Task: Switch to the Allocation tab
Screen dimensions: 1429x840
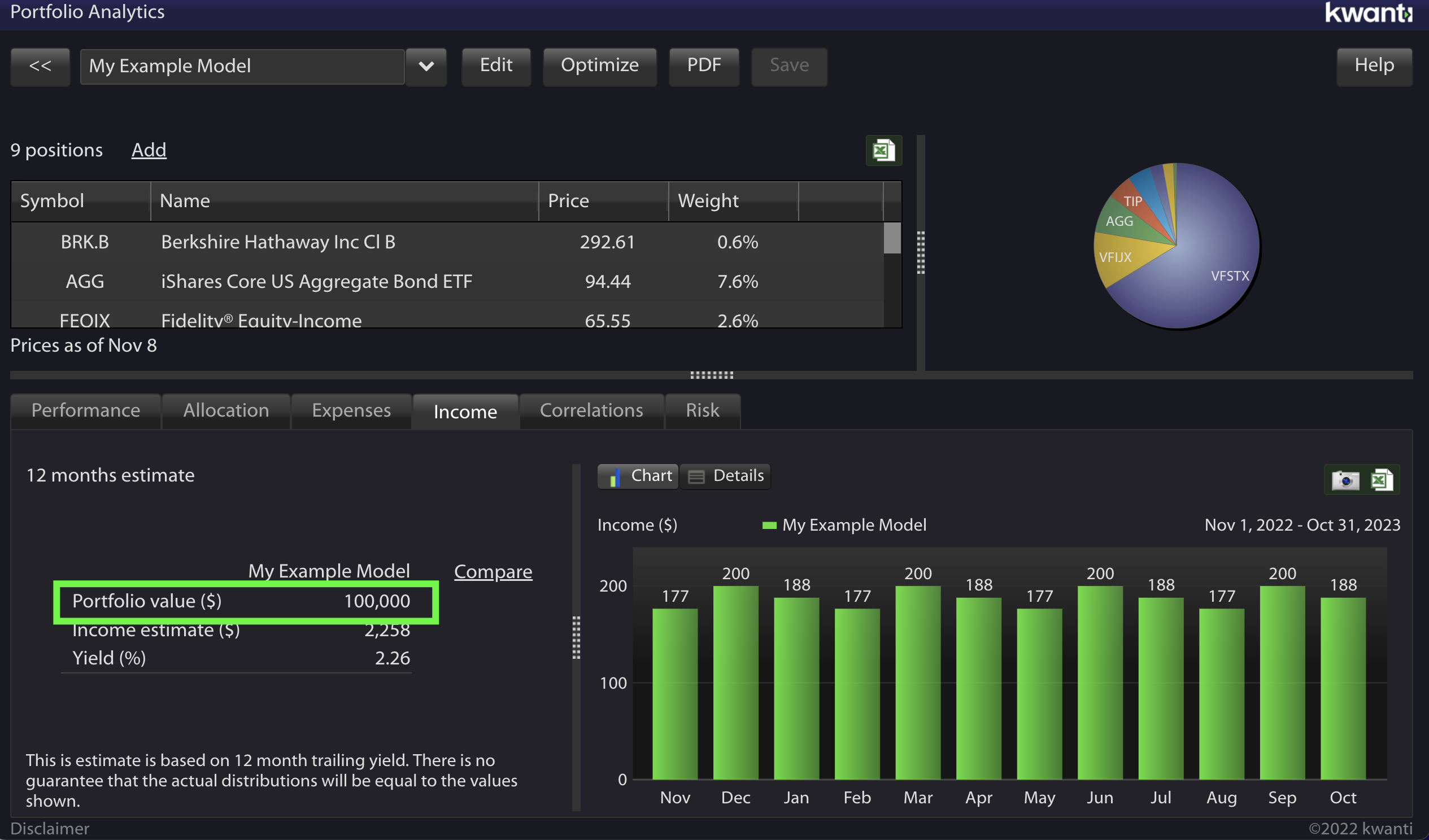Action: click(x=226, y=410)
